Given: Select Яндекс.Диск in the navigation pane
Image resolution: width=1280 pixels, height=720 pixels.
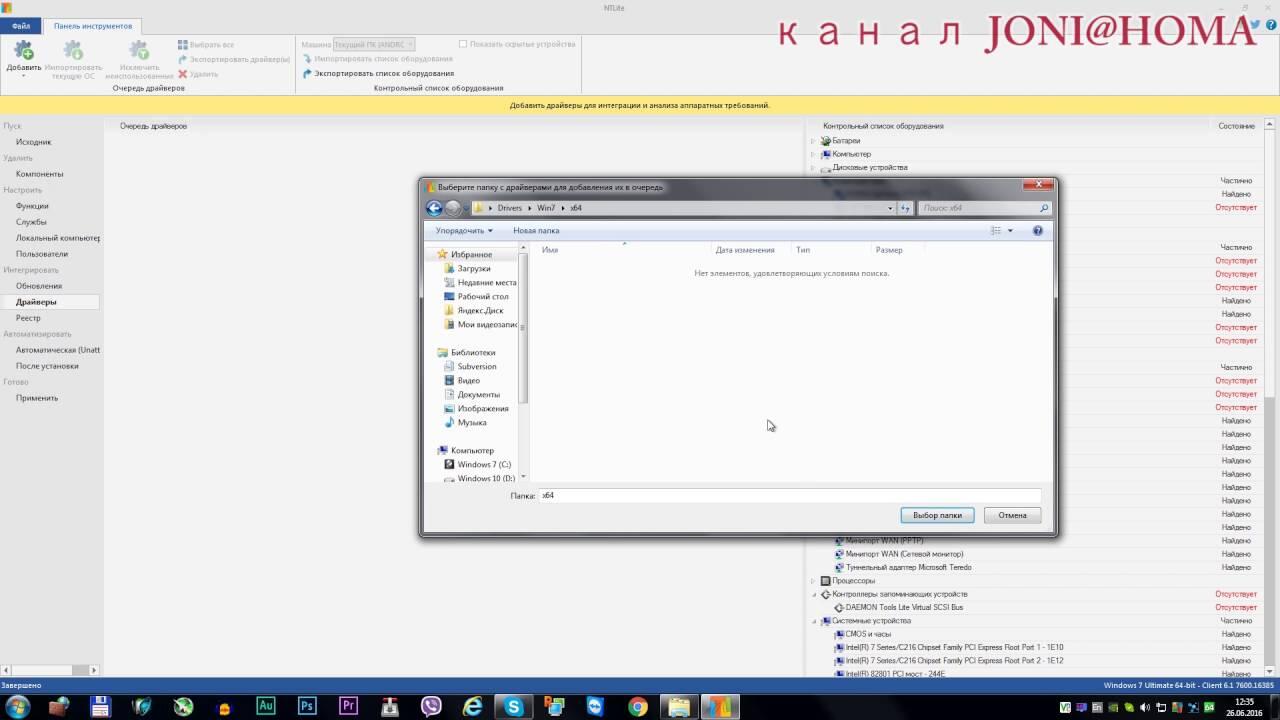Looking at the screenshot, I should point(480,311).
